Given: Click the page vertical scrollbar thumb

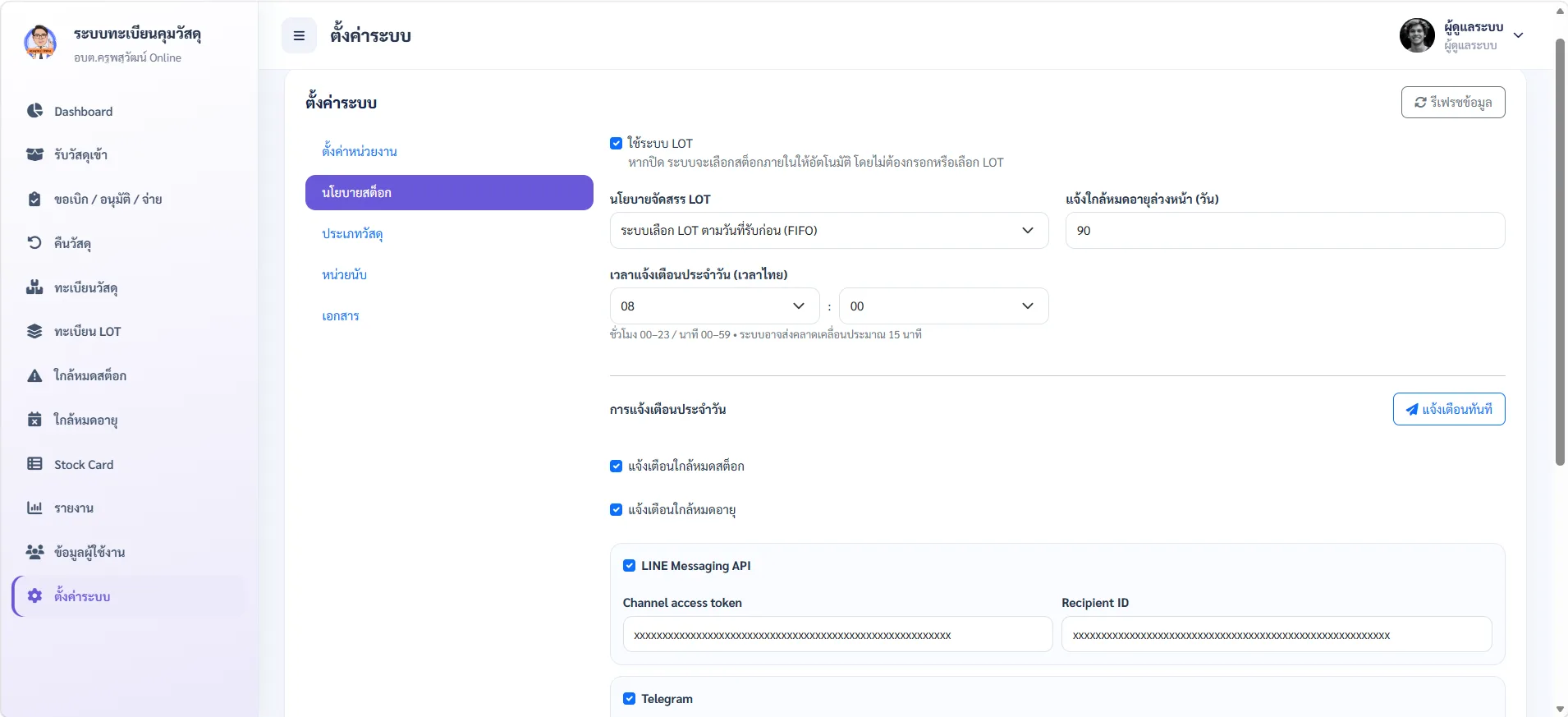Looking at the screenshot, I should 1560,250.
